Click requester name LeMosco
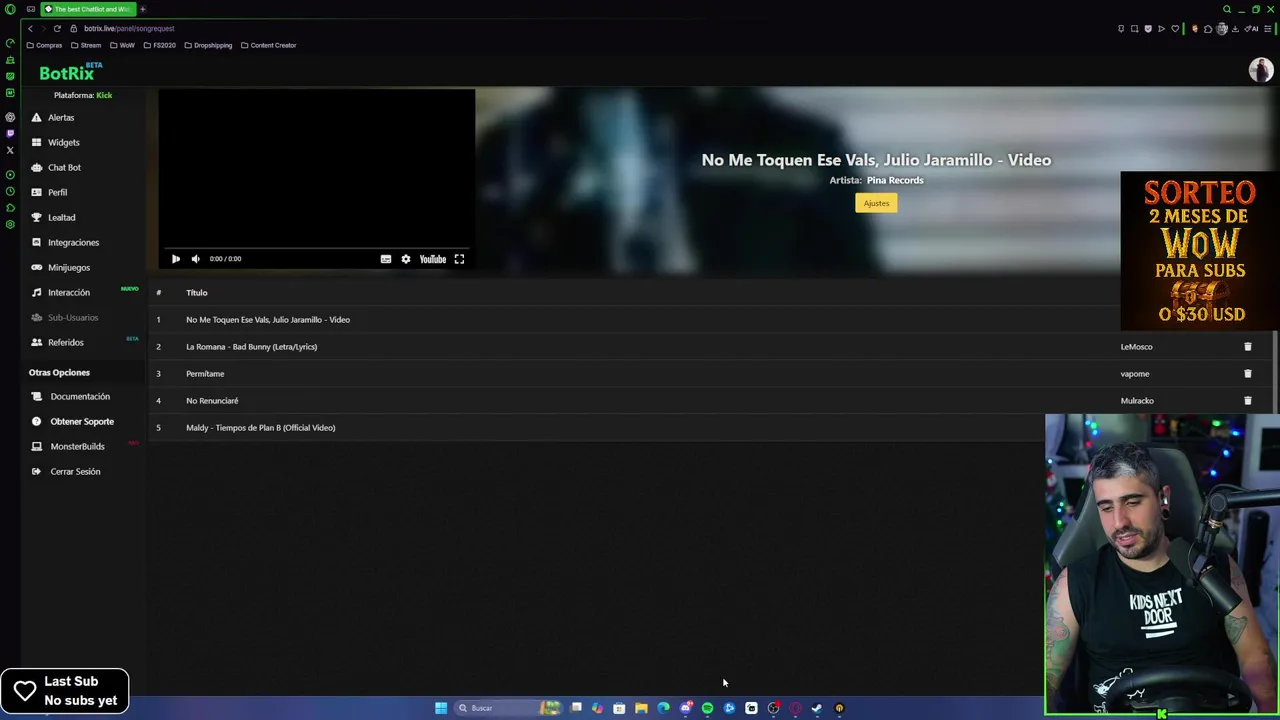 tap(1136, 347)
